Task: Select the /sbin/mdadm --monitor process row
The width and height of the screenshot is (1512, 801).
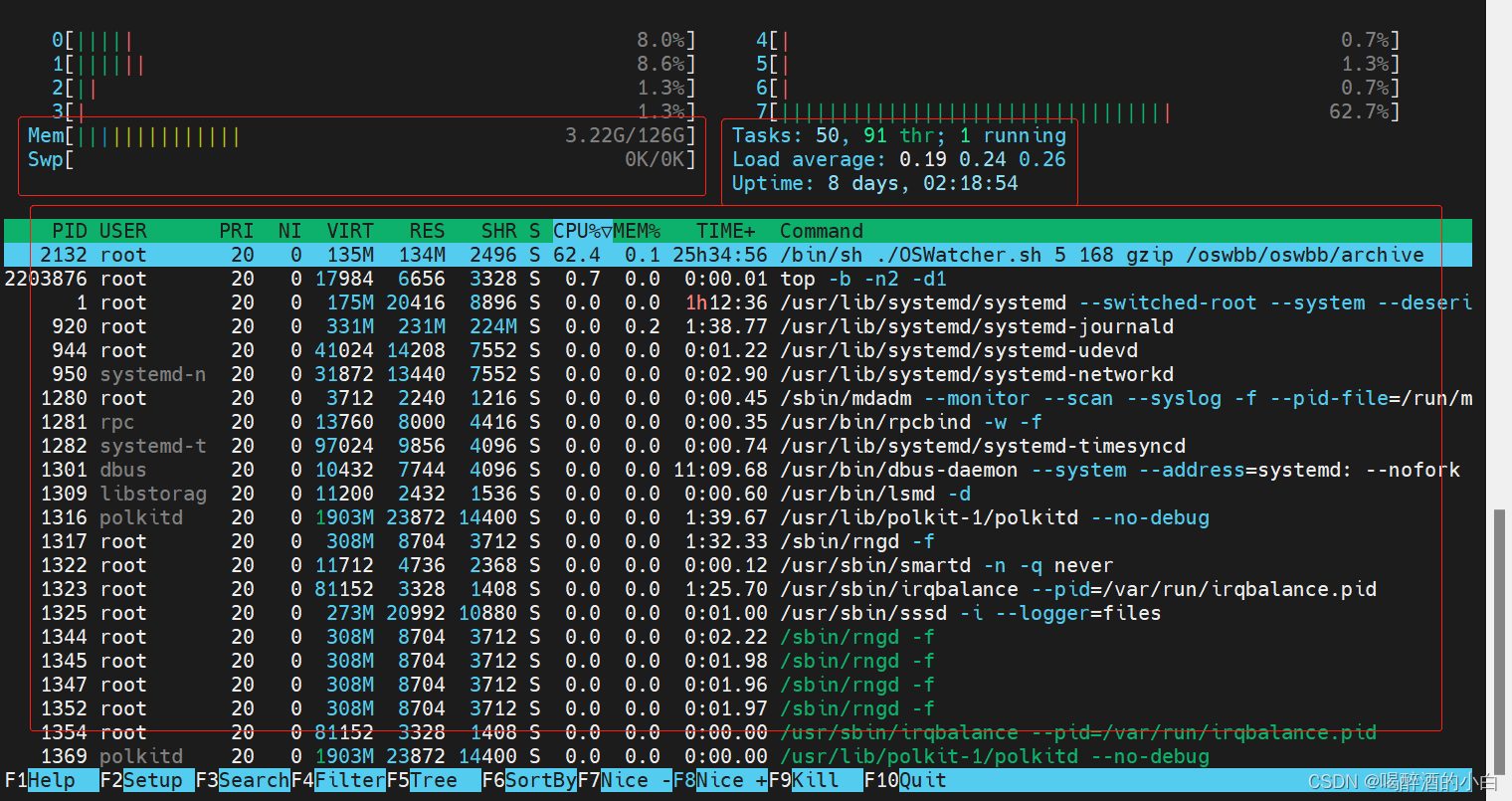Action: click(738, 398)
